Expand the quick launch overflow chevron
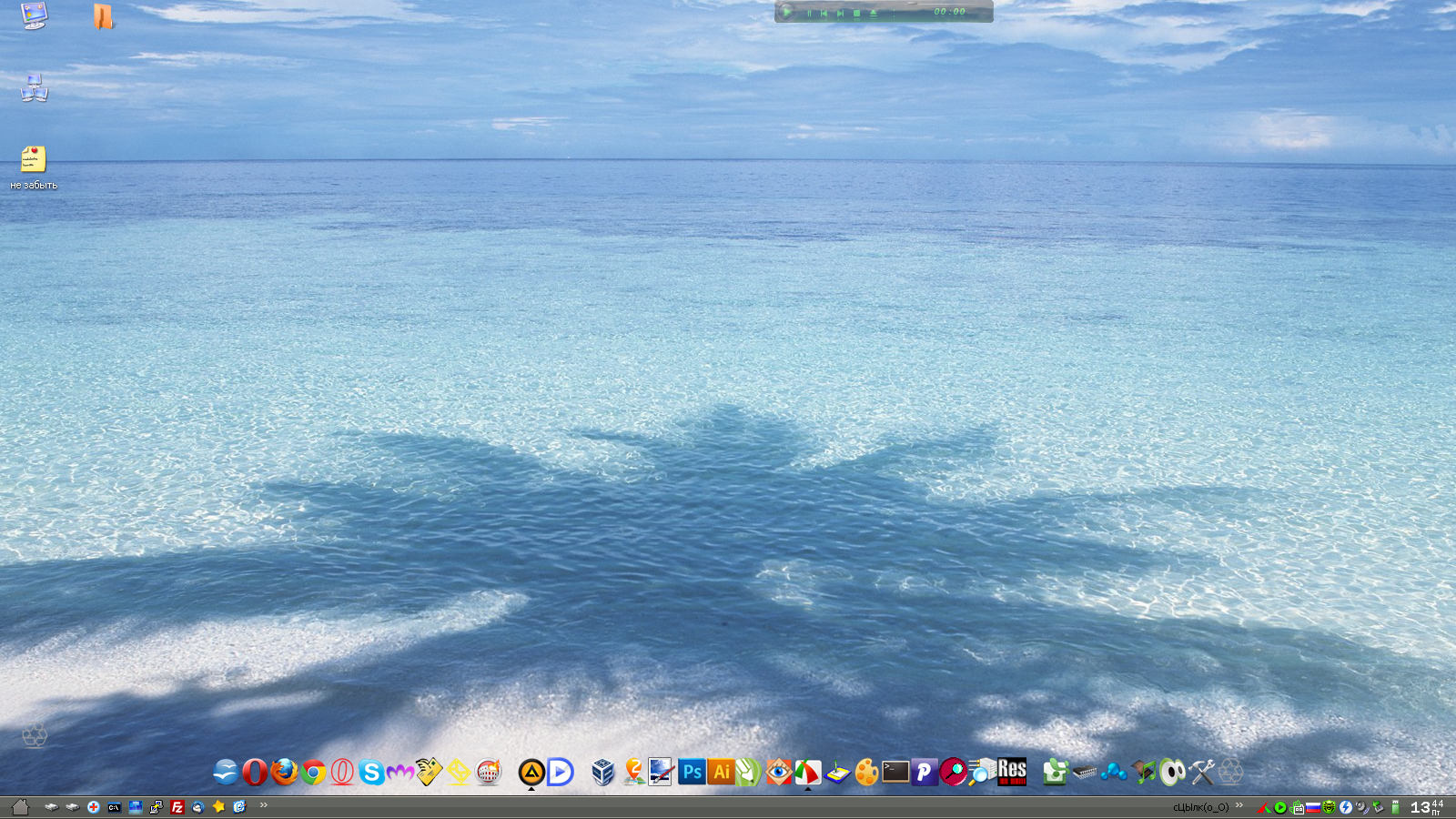Image resolution: width=1456 pixels, height=819 pixels. tap(264, 805)
